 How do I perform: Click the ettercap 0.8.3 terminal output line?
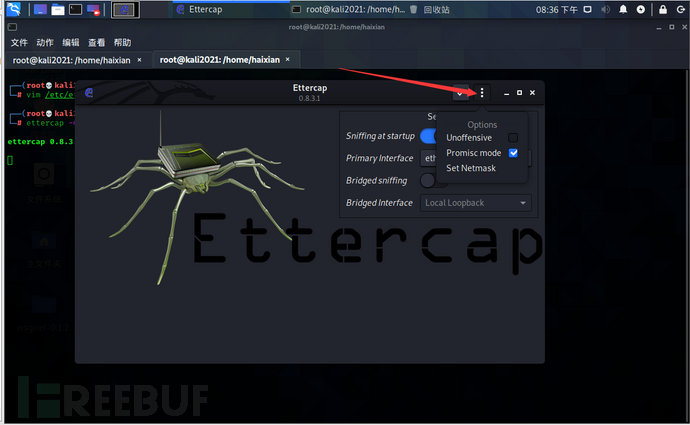(40, 142)
